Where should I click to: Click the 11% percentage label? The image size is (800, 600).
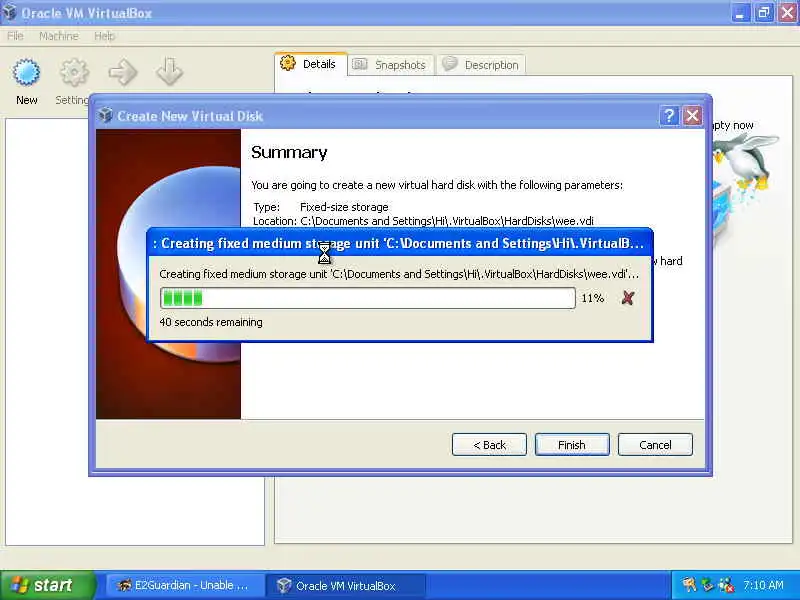click(592, 298)
